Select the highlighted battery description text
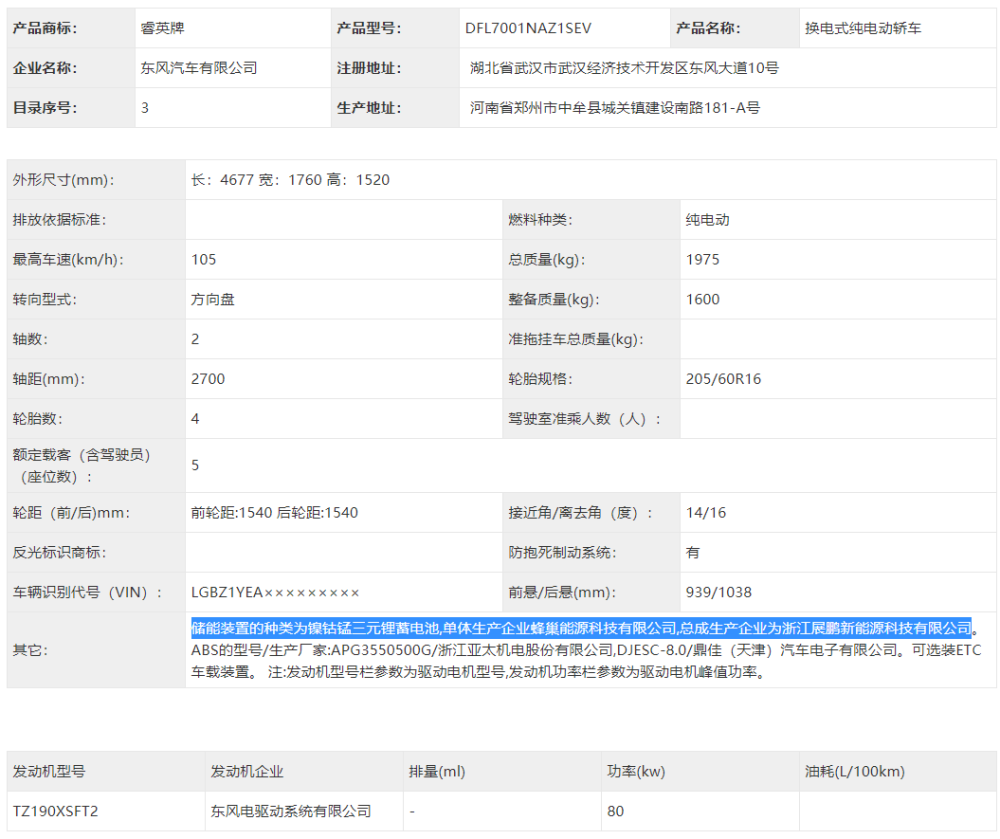Viewport: 1000px width, 839px height. click(581, 629)
